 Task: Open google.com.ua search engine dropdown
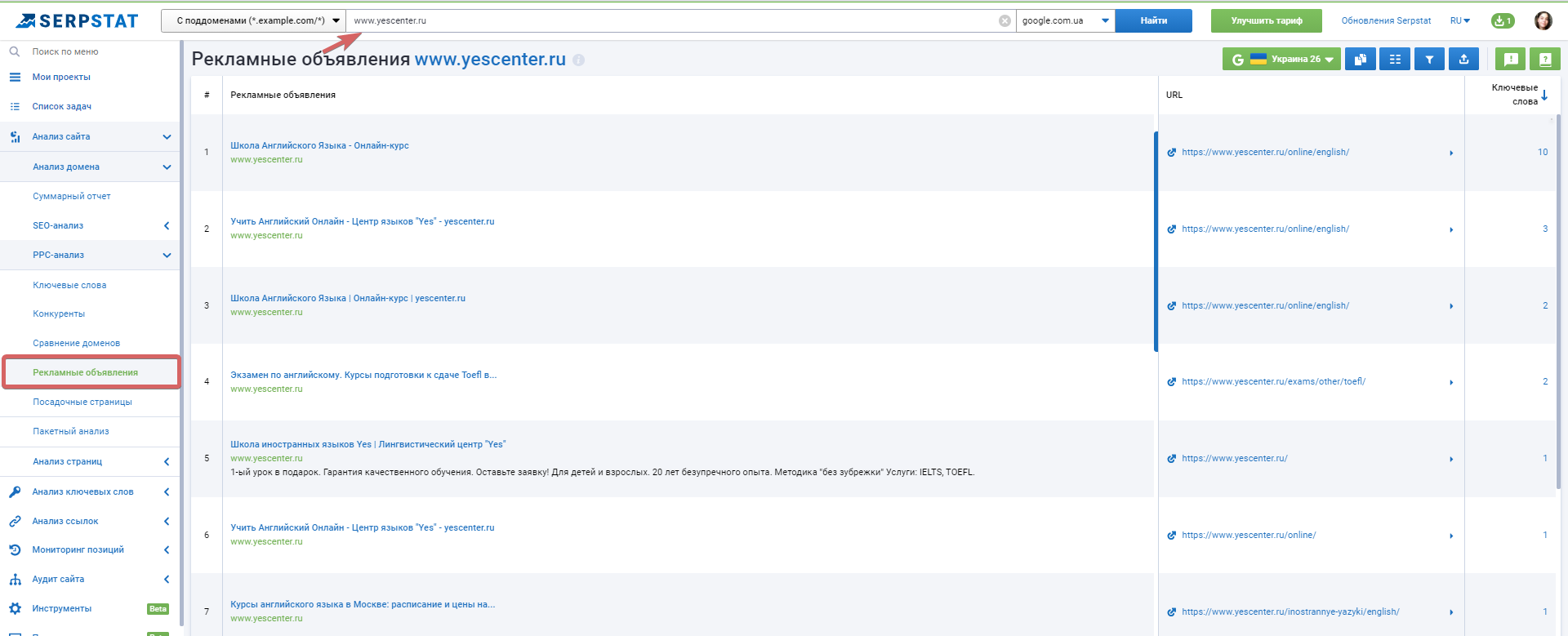[x=1065, y=21]
